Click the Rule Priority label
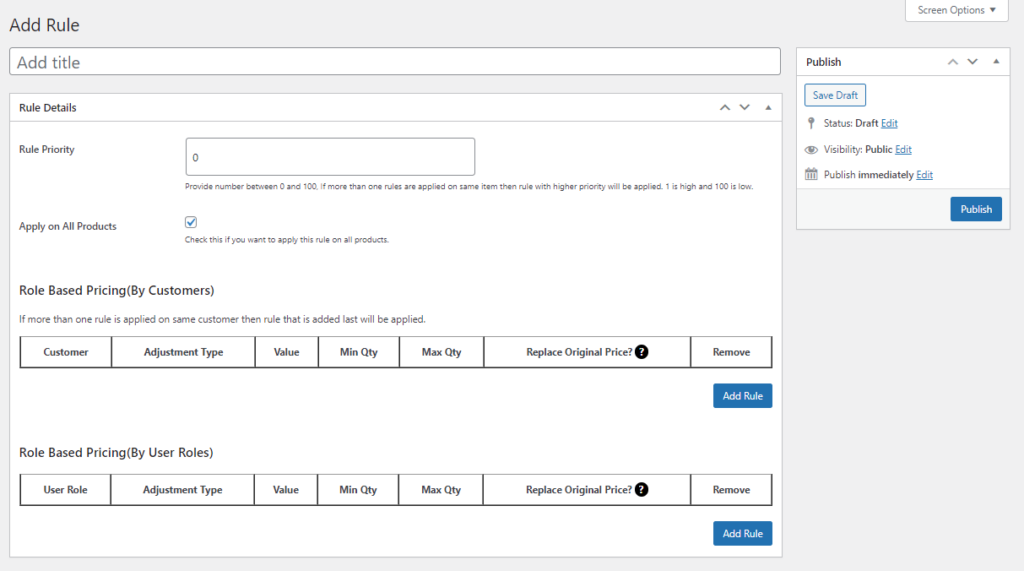This screenshot has width=1024, height=571. 47,150
